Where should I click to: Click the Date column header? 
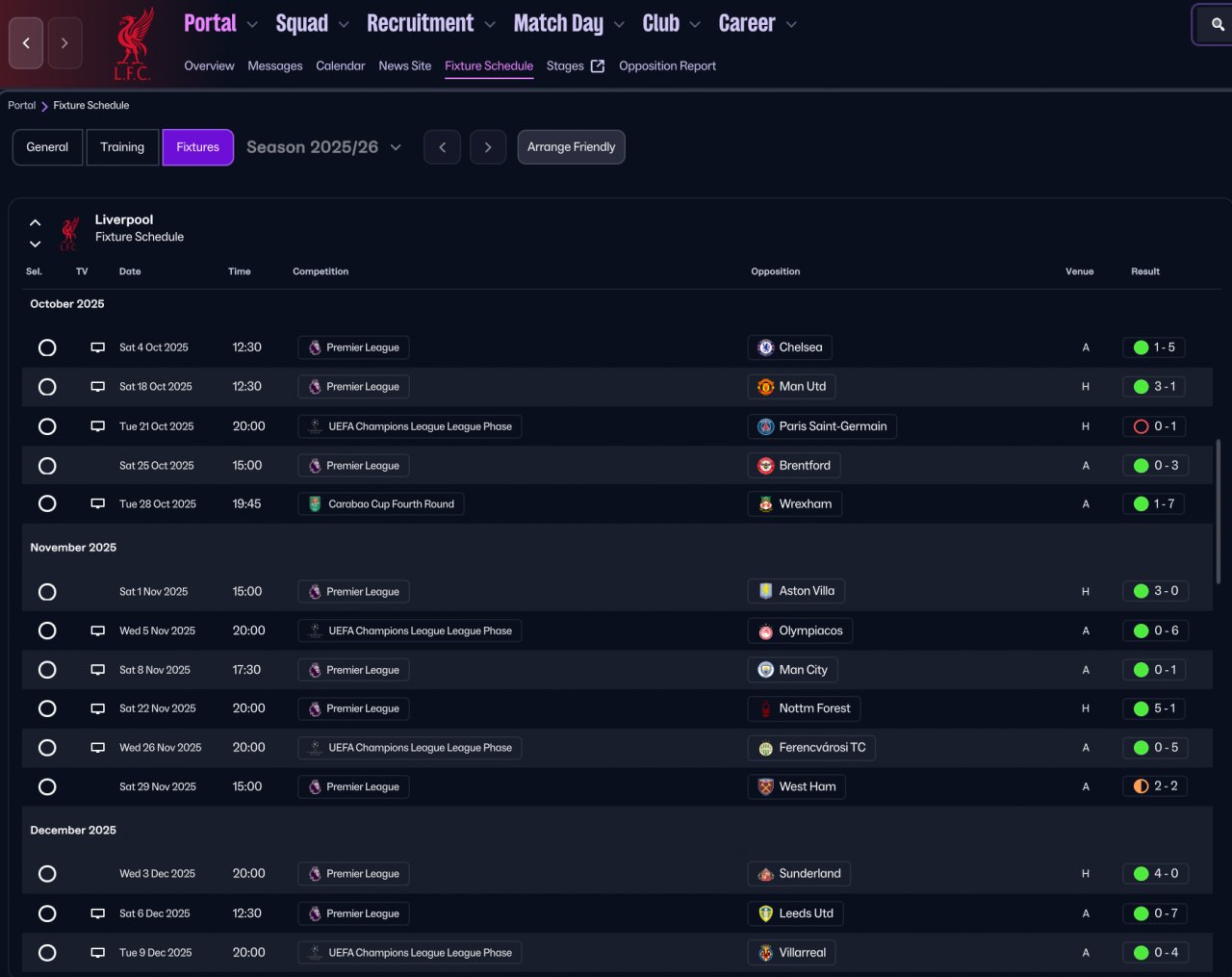coord(130,271)
